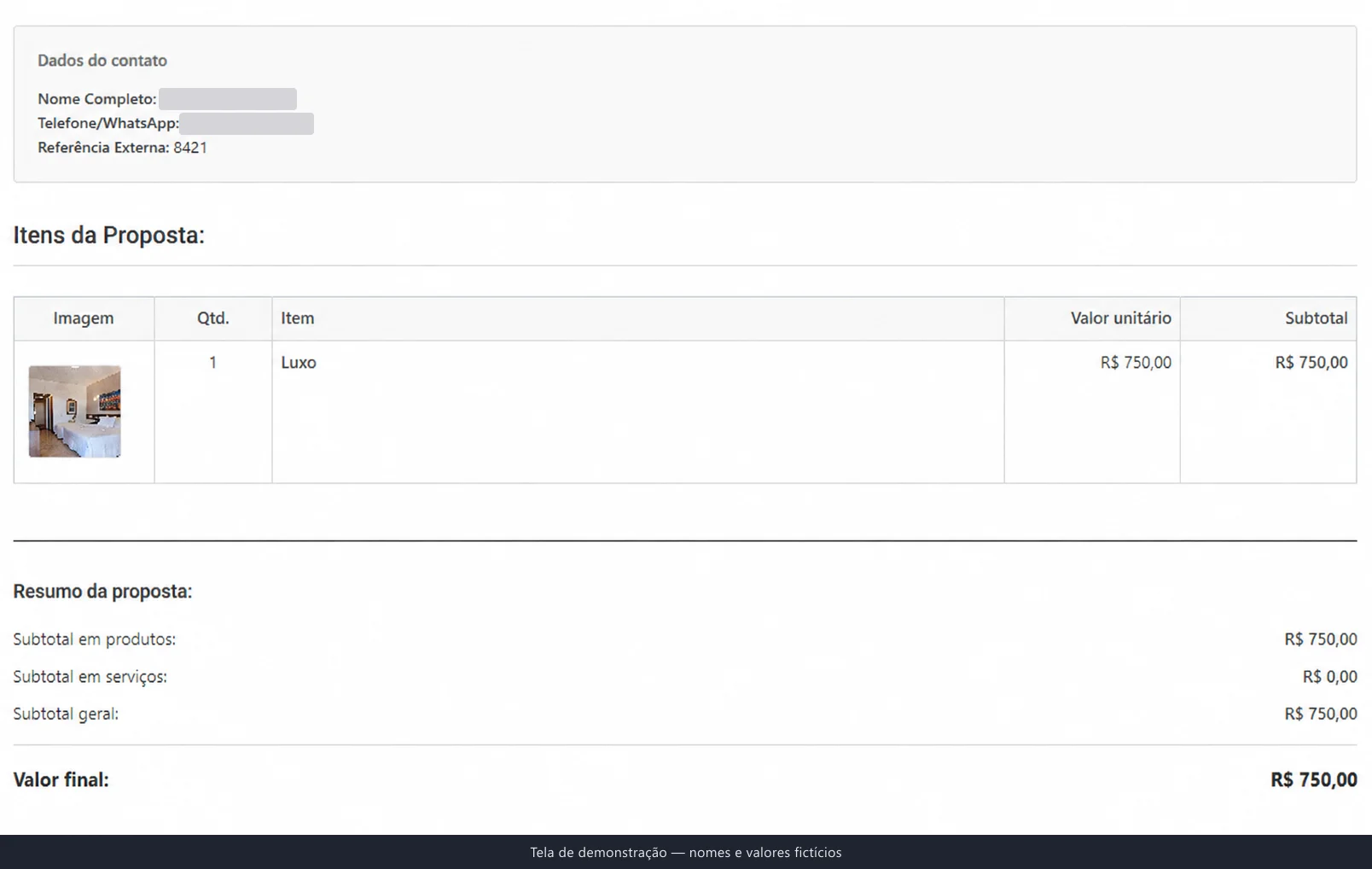Image resolution: width=1372 pixels, height=869 pixels.
Task: Click the Referência Externa value 8421
Action: [x=190, y=148]
